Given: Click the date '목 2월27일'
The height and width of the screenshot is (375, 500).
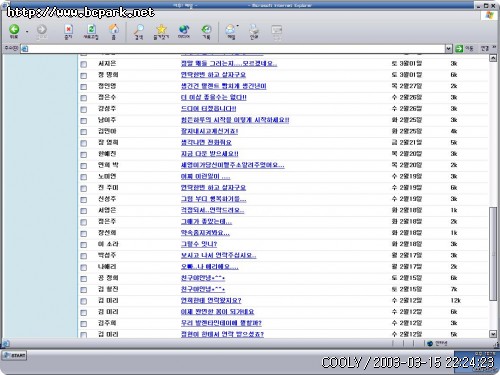Looking at the screenshot, I should coord(407,86).
